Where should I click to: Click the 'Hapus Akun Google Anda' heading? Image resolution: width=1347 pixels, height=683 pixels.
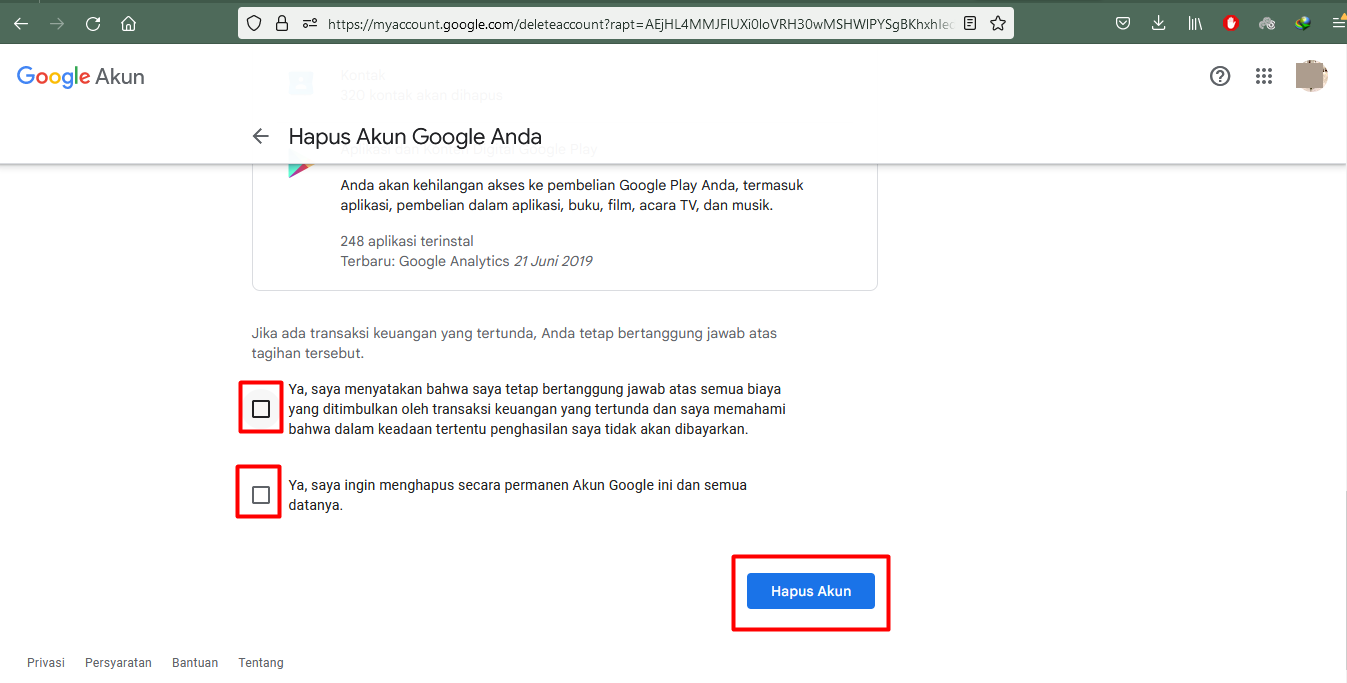point(415,136)
